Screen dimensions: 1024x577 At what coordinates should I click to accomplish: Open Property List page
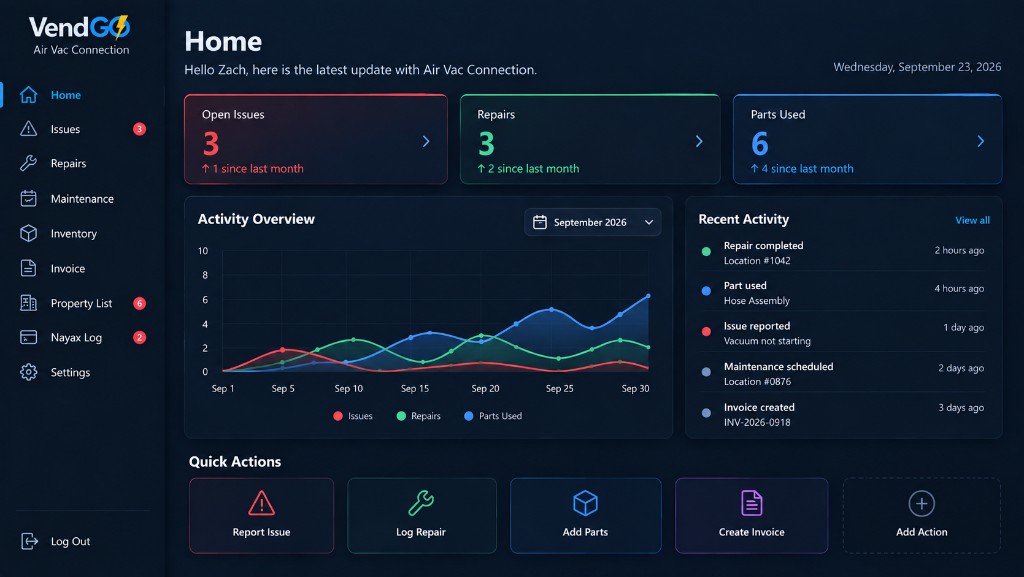coord(81,303)
